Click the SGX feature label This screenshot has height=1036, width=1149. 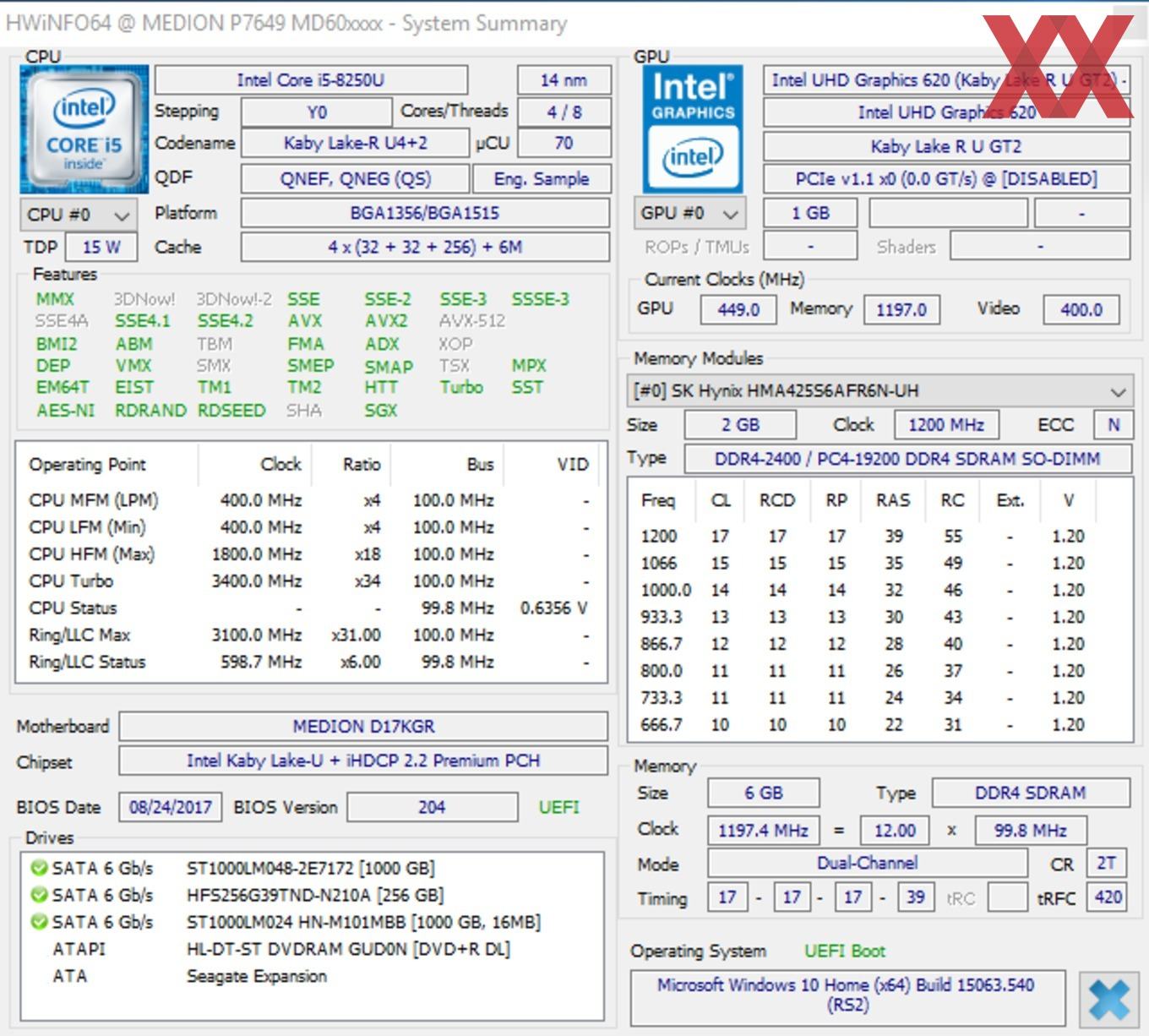381,411
